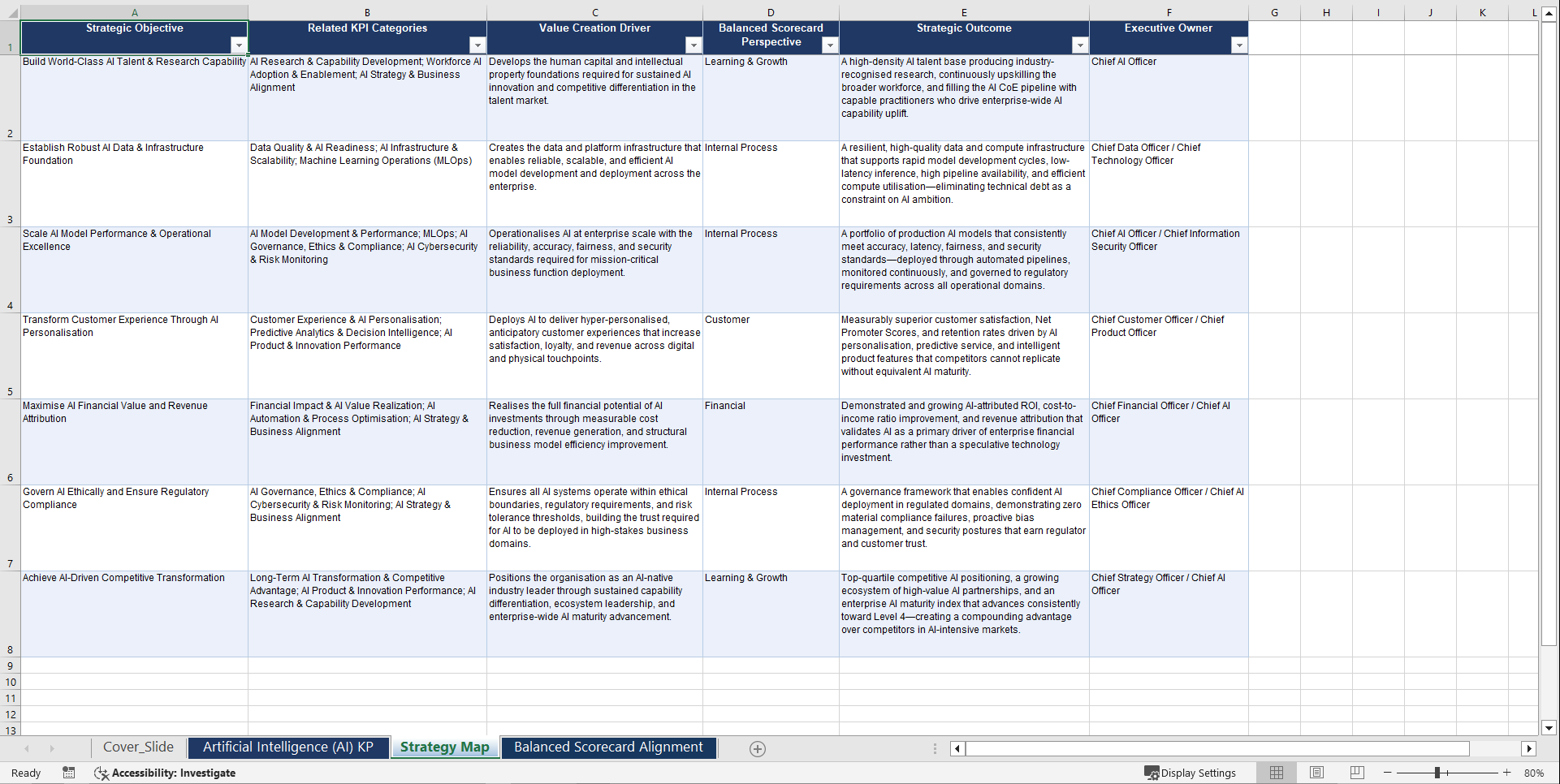Select column B header
The height and width of the screenshot is (784, 1560).
tap(367, 13)
